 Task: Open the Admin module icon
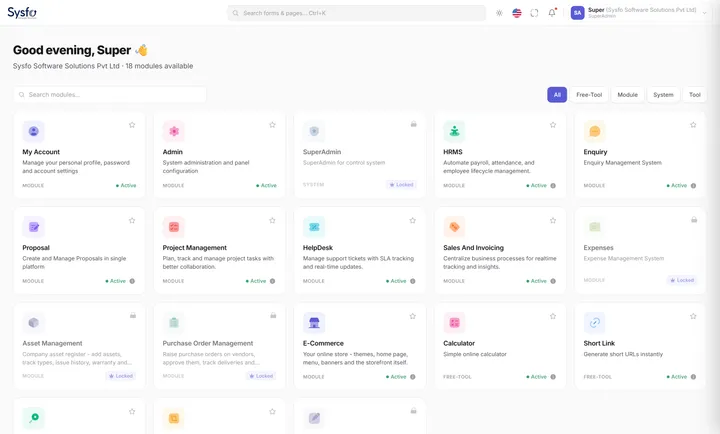coord(174,131)
